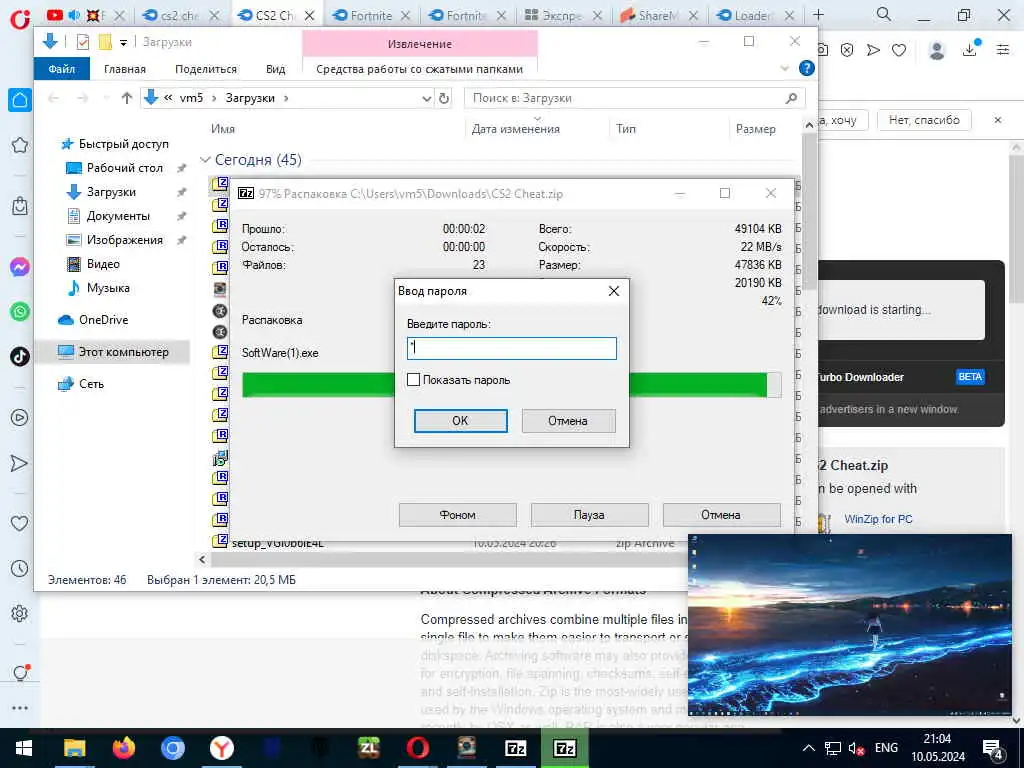Open history clock icon in Opera sidebar
The image size is (1024, 768).
(x=20, y=568)
